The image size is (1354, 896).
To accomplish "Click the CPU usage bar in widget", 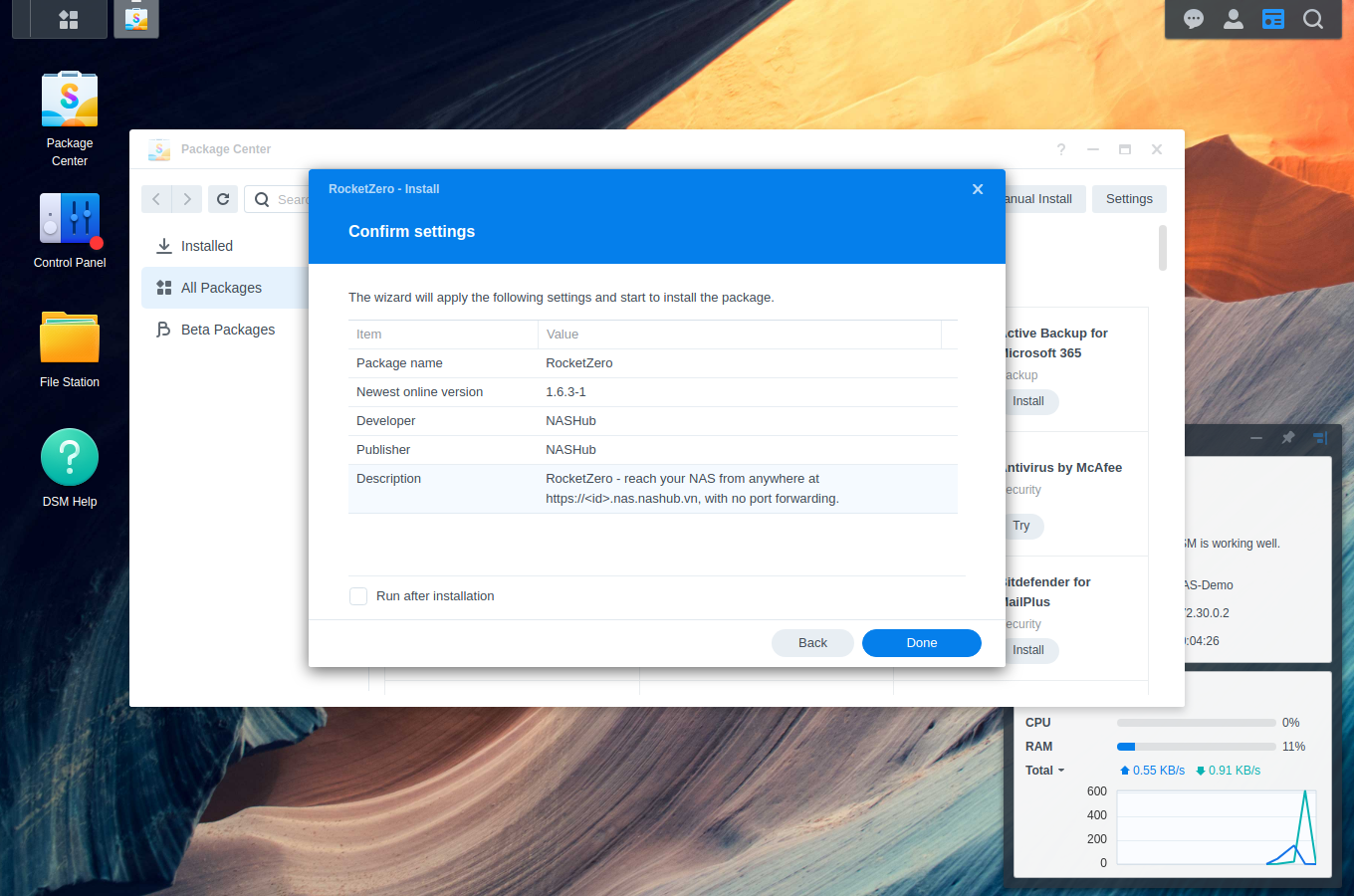I will point(1197,723).
